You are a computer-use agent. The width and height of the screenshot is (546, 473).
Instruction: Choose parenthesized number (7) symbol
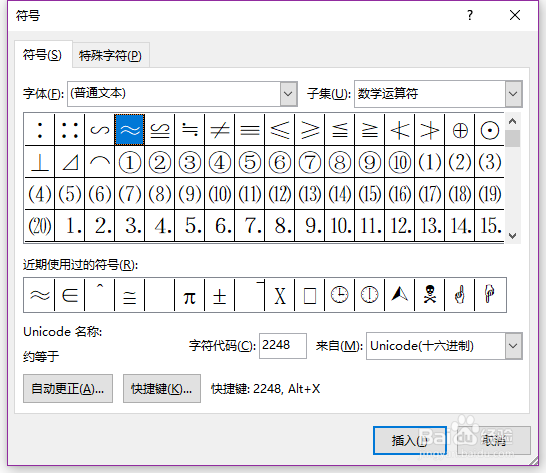coord(130,194)
